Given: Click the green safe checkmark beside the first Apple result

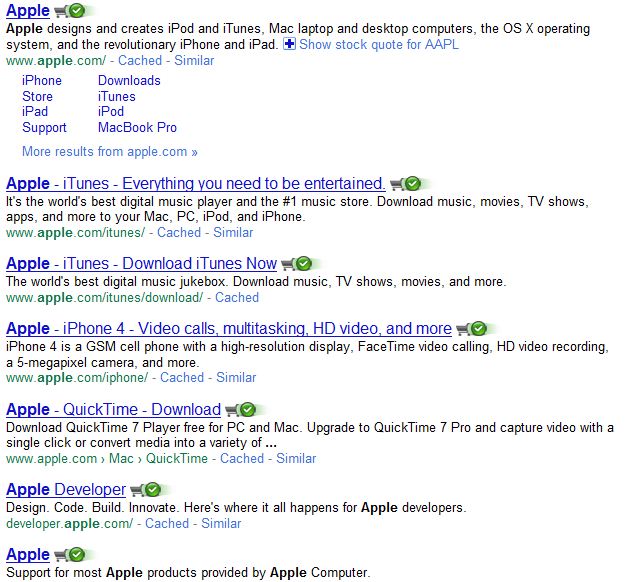Looking at the screenshot, I should [77, 11].
